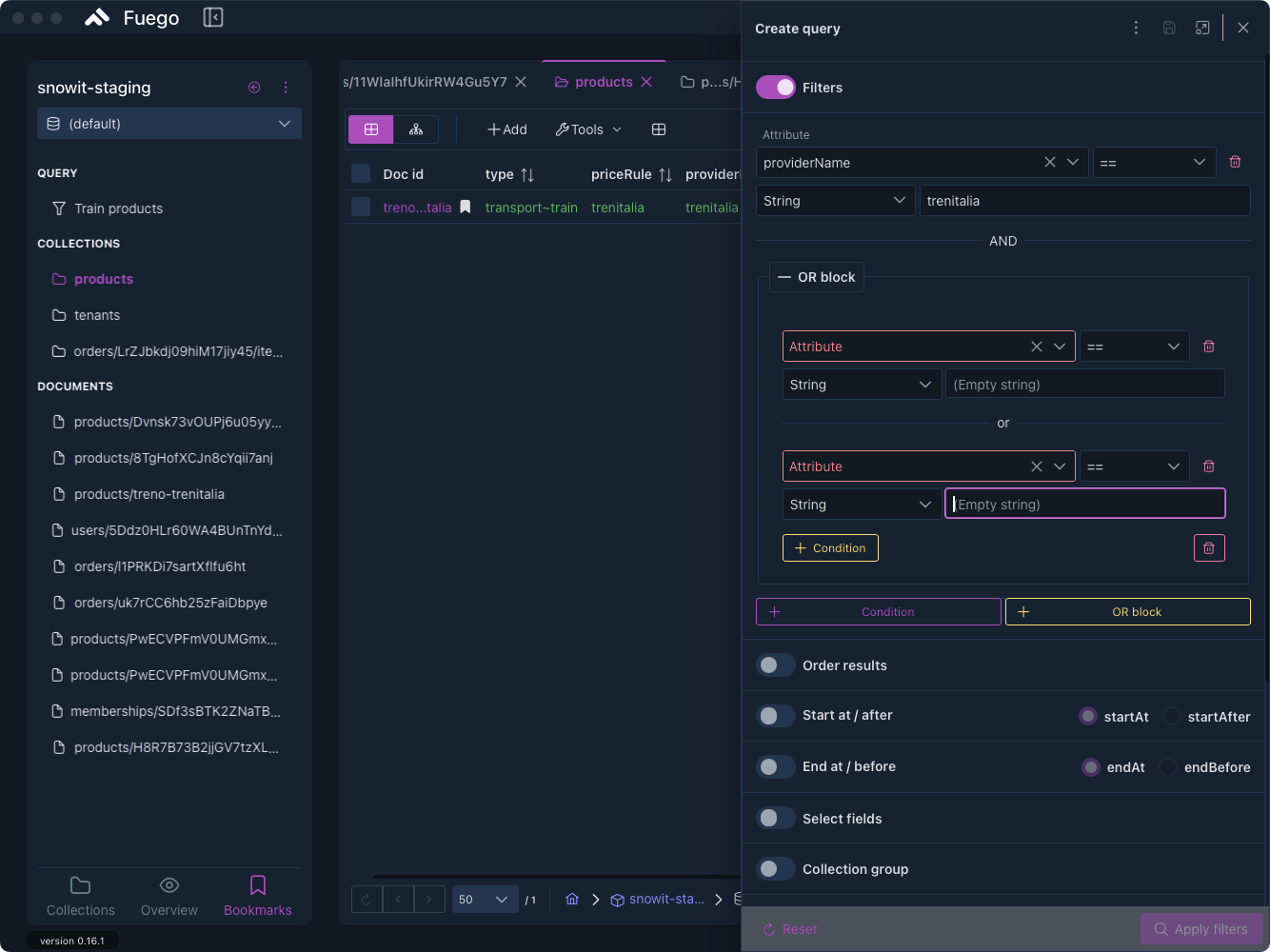
Task: Delete the second OR block condition
Action: point(1209,466)
